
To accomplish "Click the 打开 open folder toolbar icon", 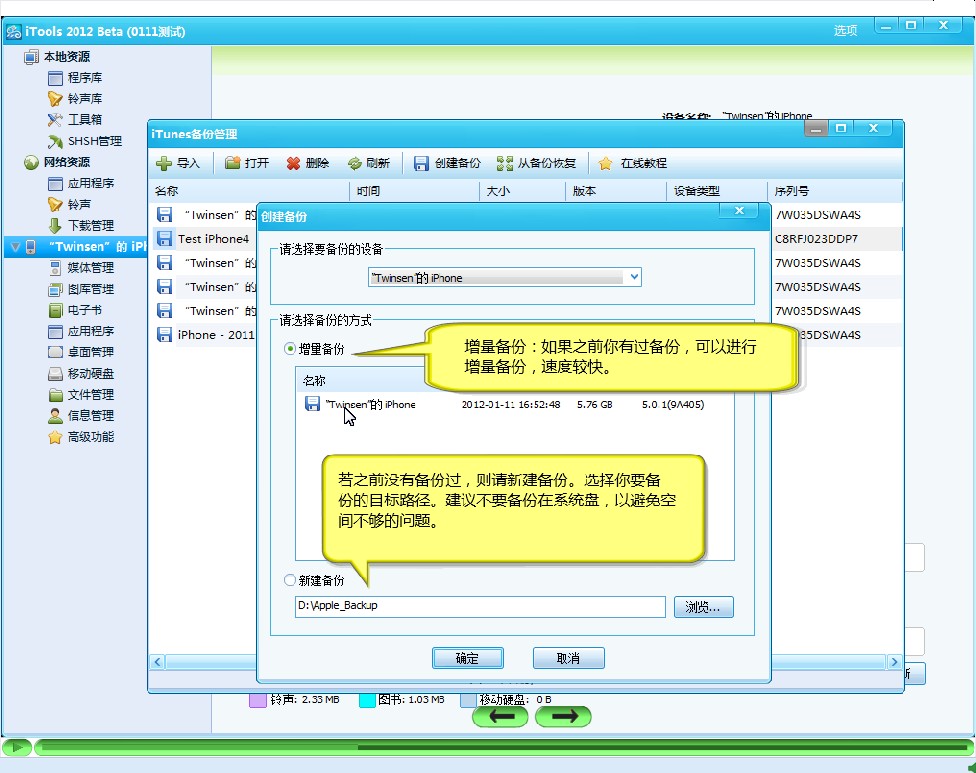I will pos(232,163).
